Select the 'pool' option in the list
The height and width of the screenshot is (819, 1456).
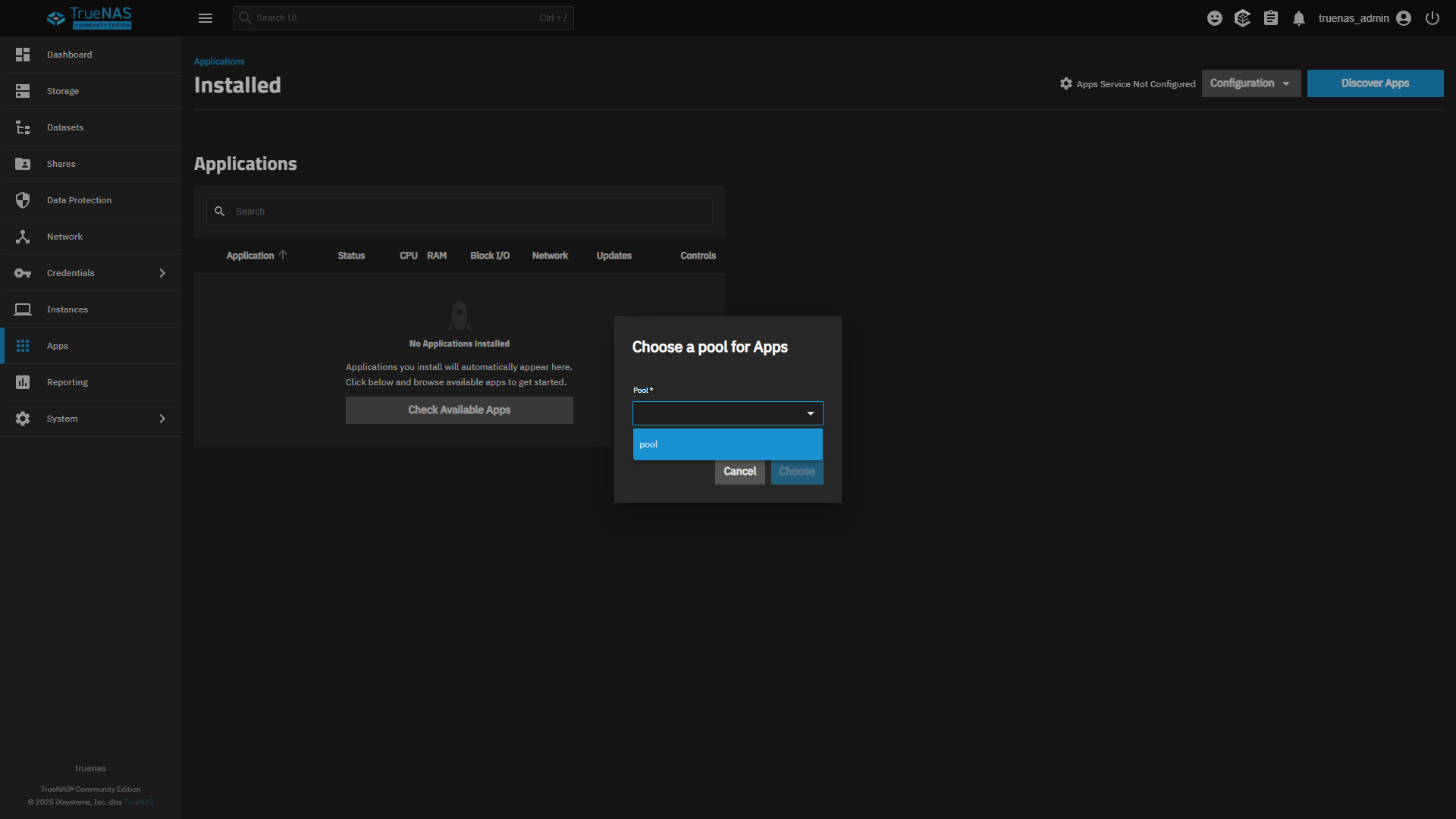727,444
